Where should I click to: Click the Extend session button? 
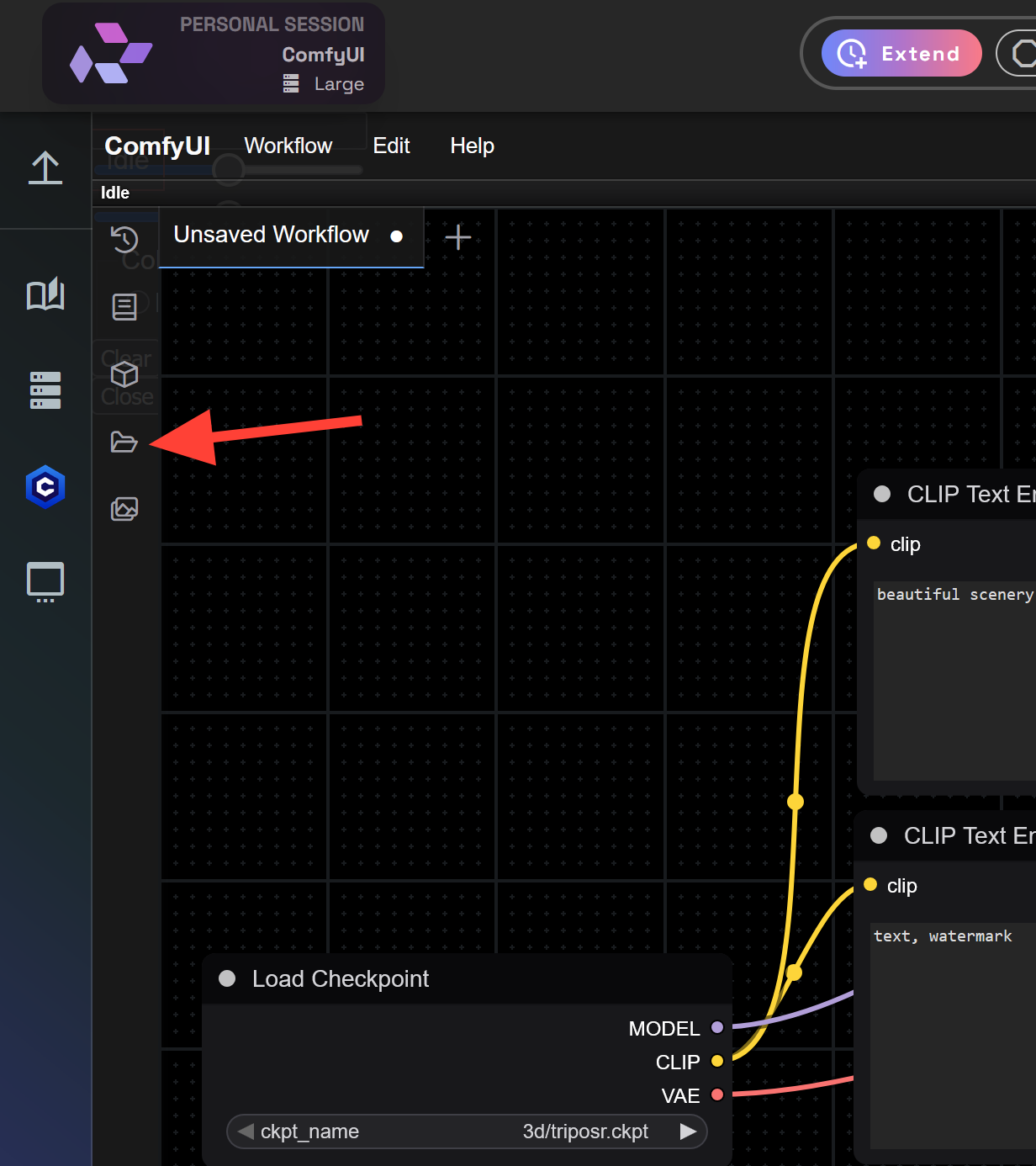[901, 52]
